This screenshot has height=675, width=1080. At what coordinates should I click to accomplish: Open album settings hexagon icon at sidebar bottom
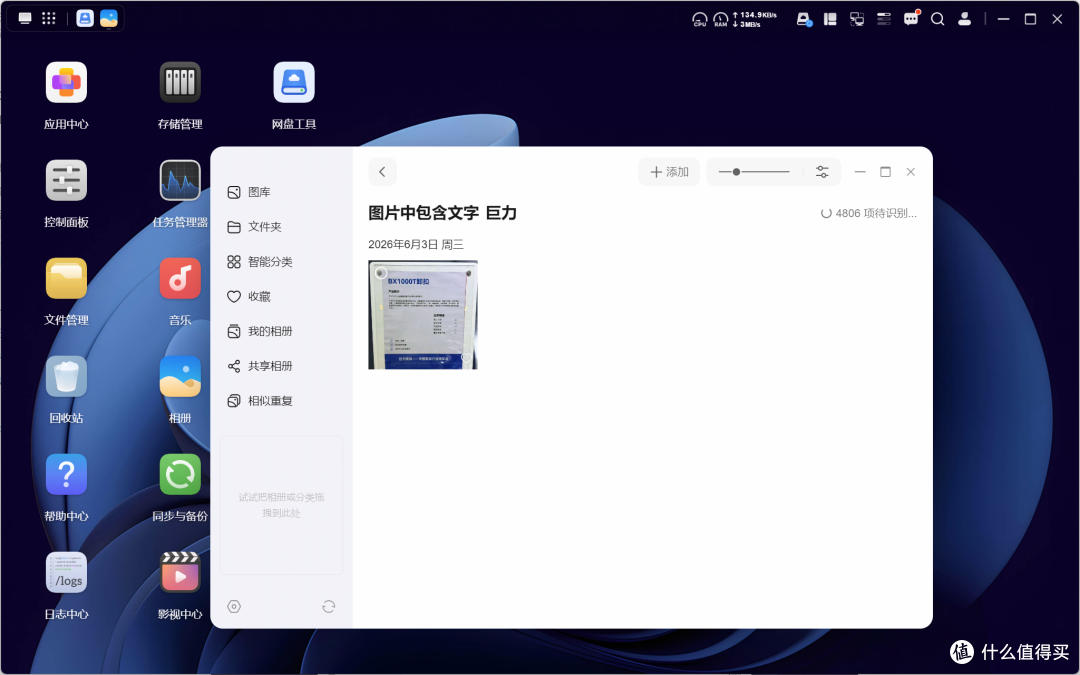click(x=234, y=606)
